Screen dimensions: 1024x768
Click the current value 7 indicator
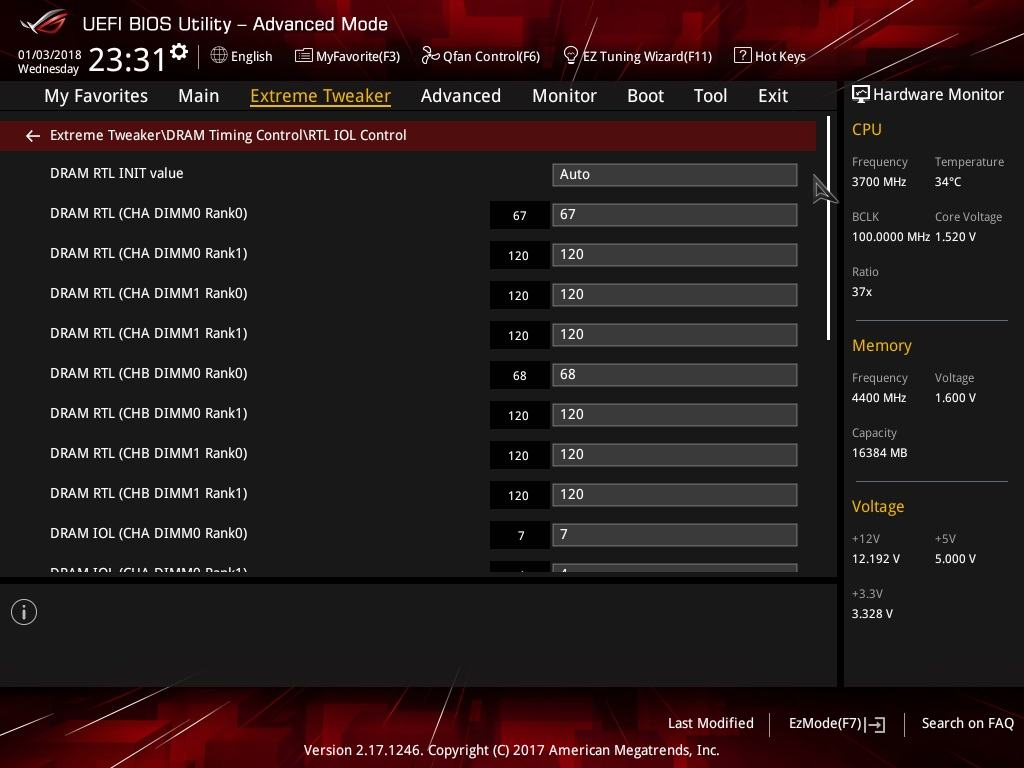[519, 536]
